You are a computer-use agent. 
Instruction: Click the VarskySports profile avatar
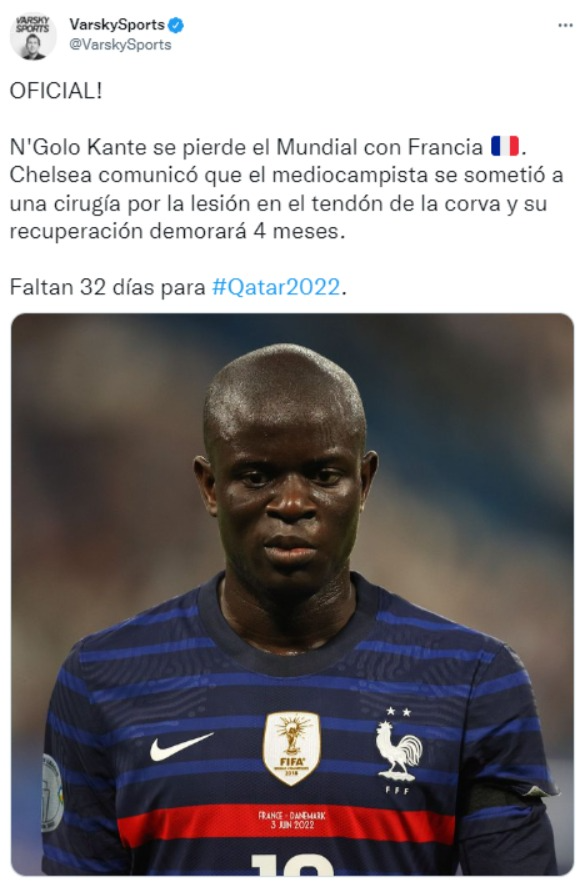[x=33, y=36]
